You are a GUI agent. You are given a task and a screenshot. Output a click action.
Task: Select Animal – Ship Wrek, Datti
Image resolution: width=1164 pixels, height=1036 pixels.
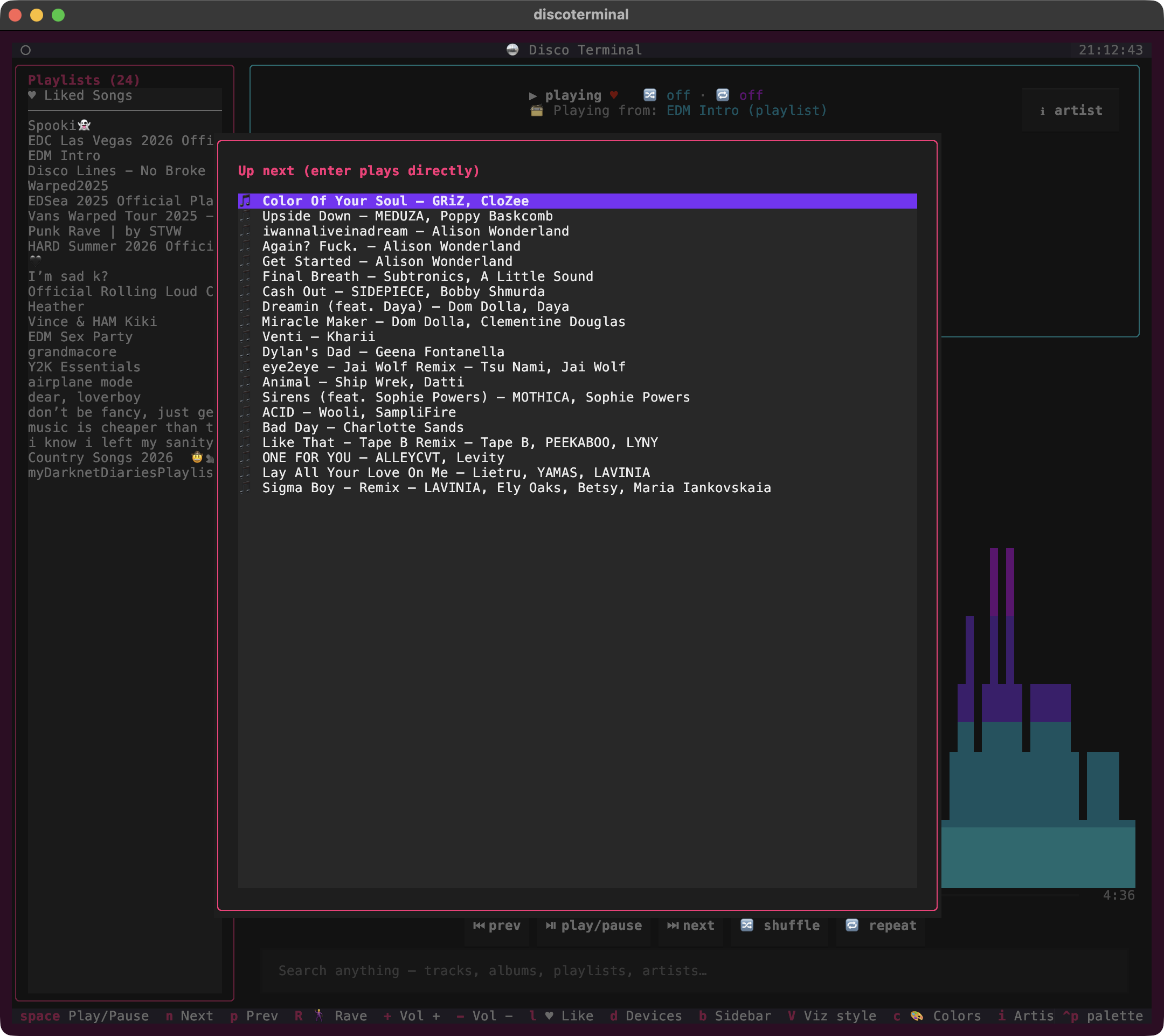click(x=578, y=382)
